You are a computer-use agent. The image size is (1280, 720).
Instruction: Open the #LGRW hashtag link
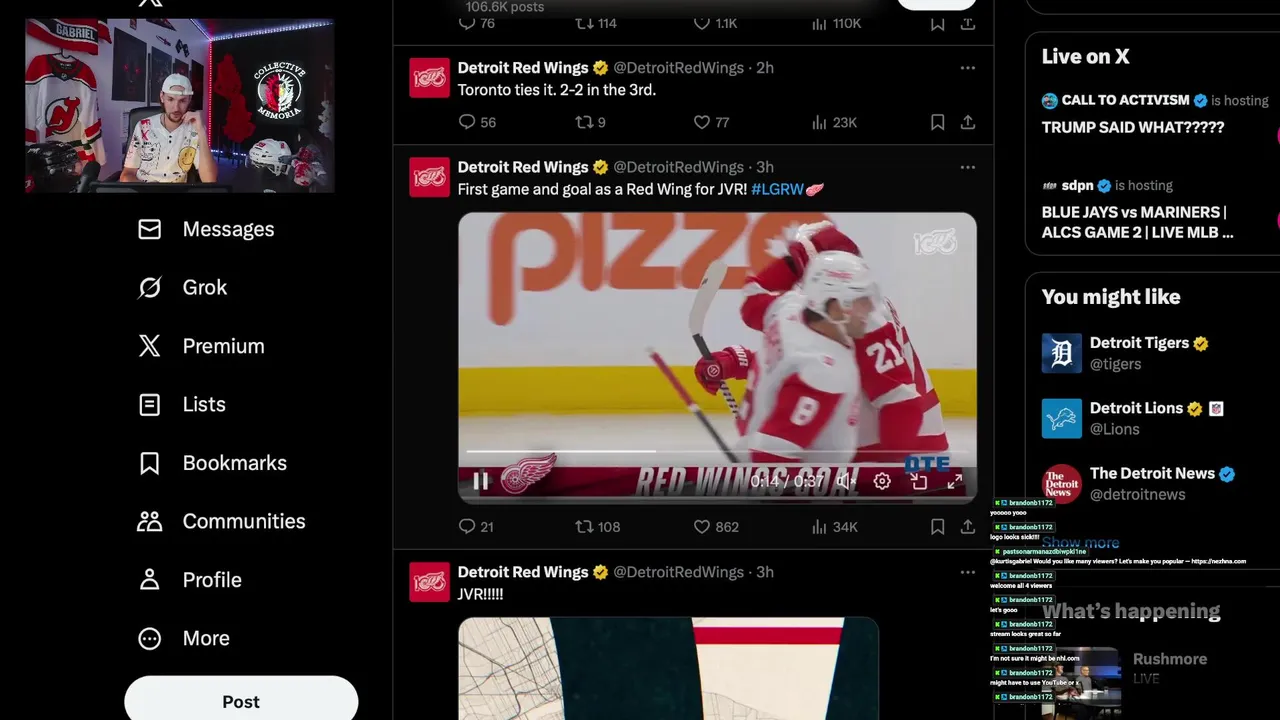tap(777, 189)
